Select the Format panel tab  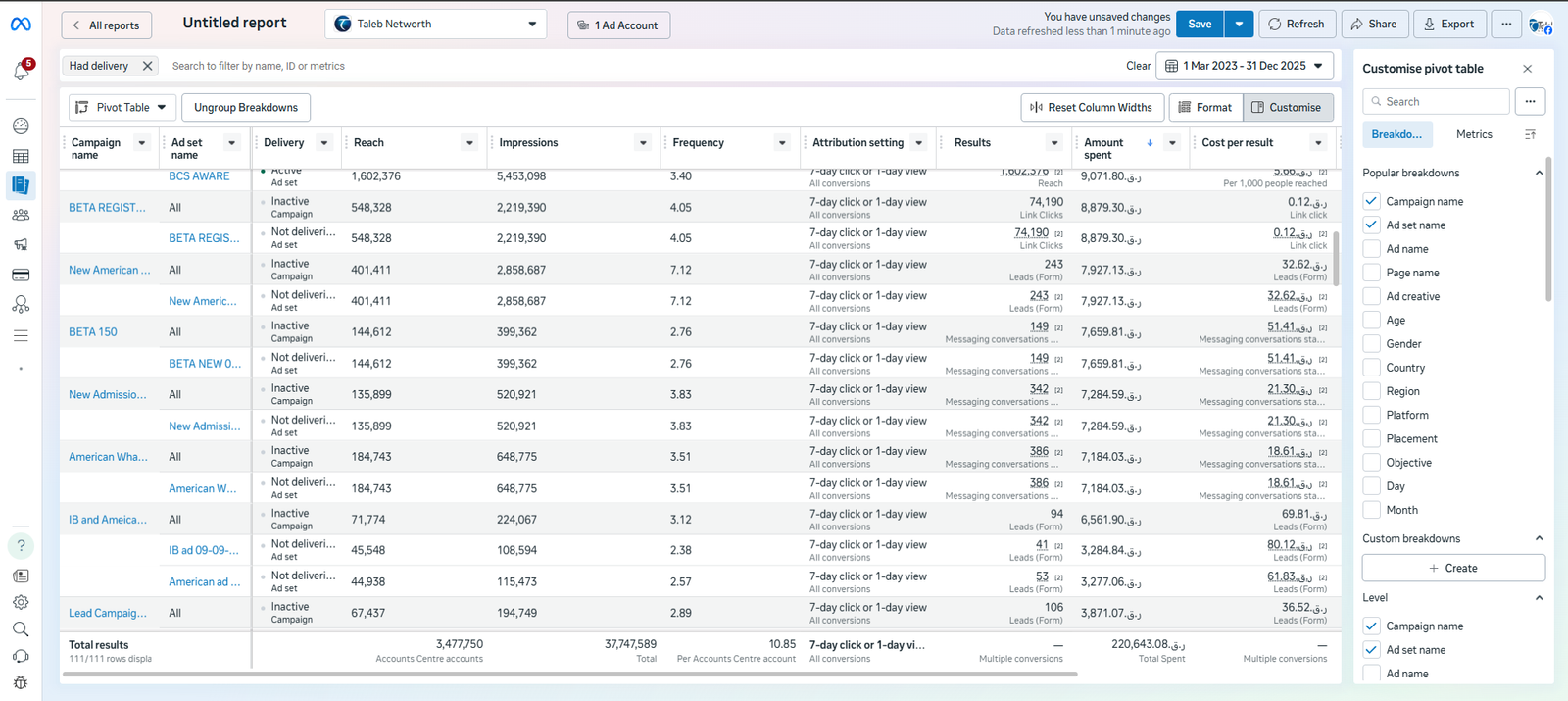point(1204,108)
